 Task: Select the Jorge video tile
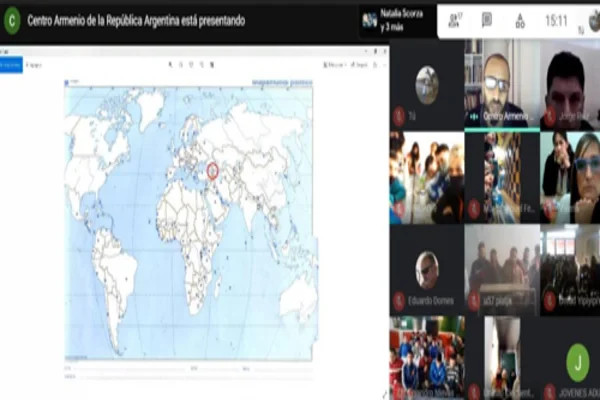pyautogui.click(x=570, y=85)
